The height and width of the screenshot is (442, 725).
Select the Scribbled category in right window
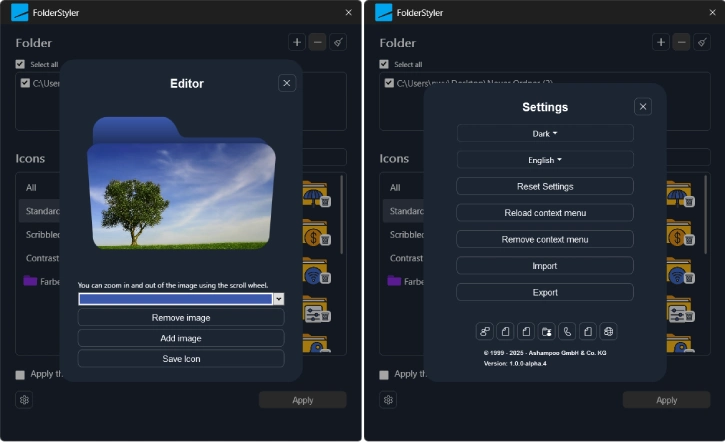[x=406, y=234]
